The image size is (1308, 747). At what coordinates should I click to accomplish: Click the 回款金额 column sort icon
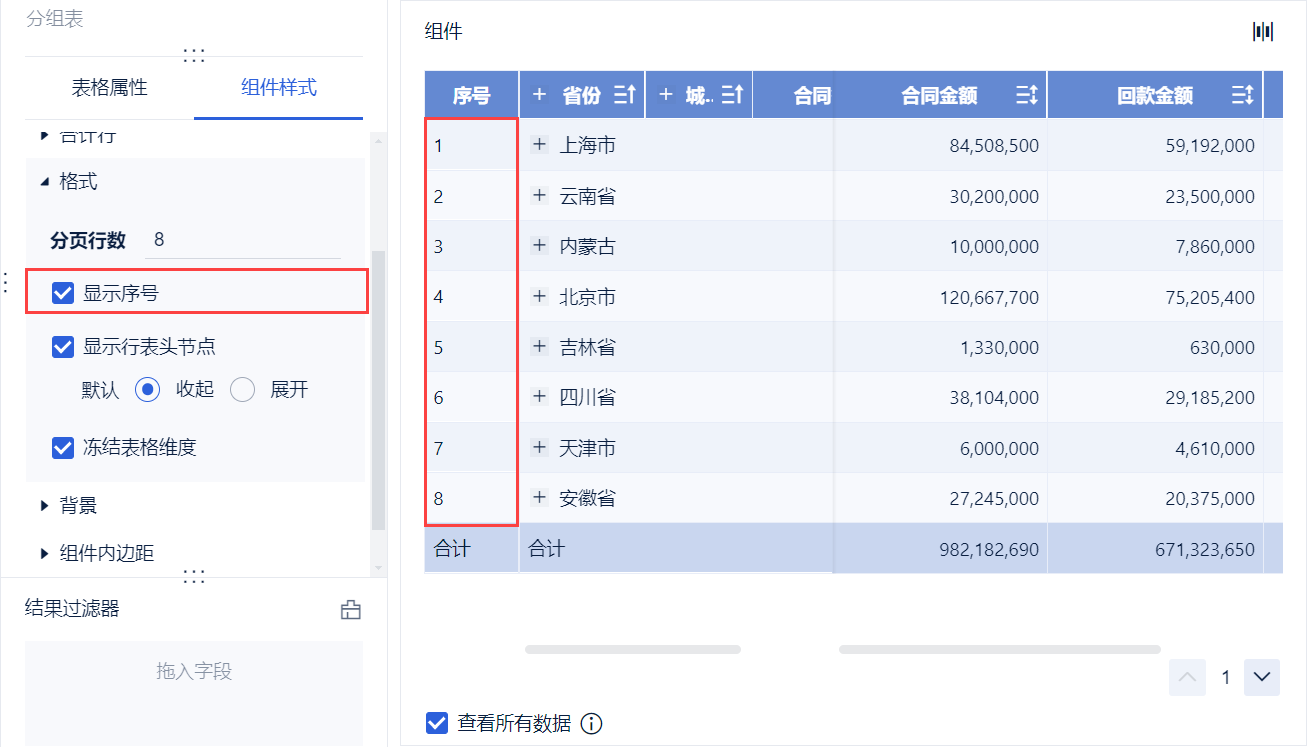(x=1243, y=96)
